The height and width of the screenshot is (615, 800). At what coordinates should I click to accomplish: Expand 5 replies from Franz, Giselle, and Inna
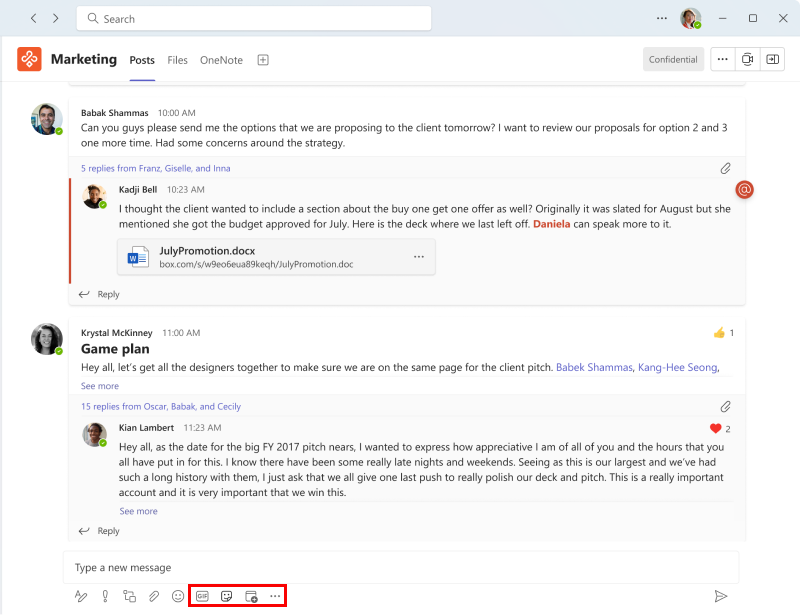click(156, 168)
